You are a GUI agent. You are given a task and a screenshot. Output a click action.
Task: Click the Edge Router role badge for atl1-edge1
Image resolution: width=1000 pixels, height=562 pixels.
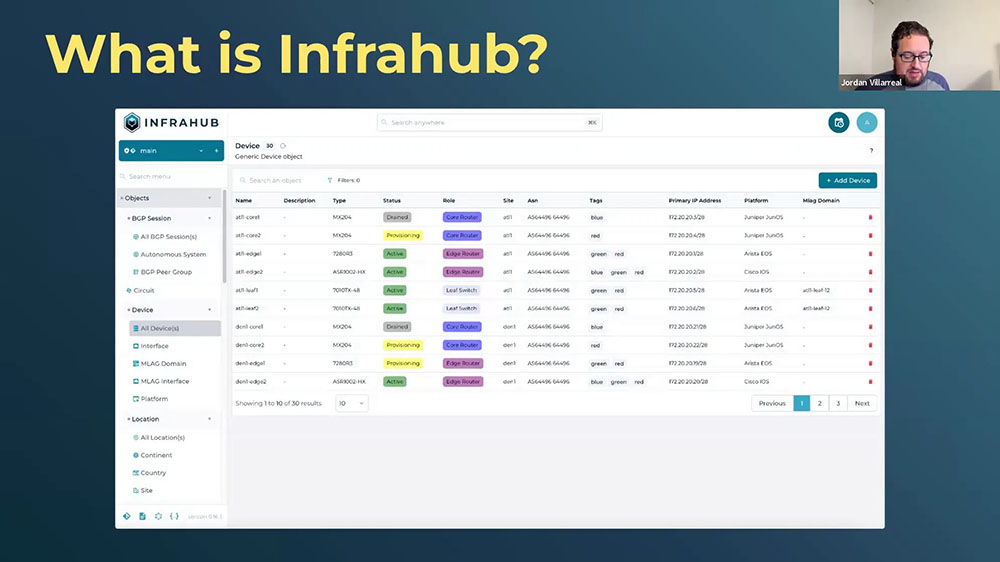point(462,254)
